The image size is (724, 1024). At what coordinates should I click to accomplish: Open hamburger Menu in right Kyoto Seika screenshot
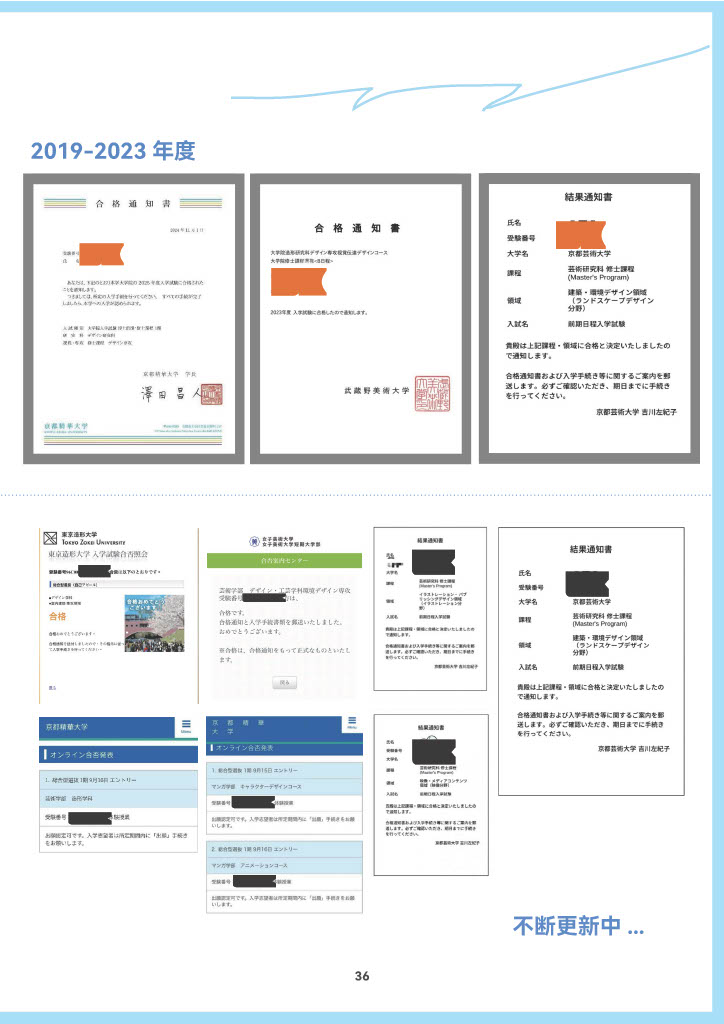[351, 723]
